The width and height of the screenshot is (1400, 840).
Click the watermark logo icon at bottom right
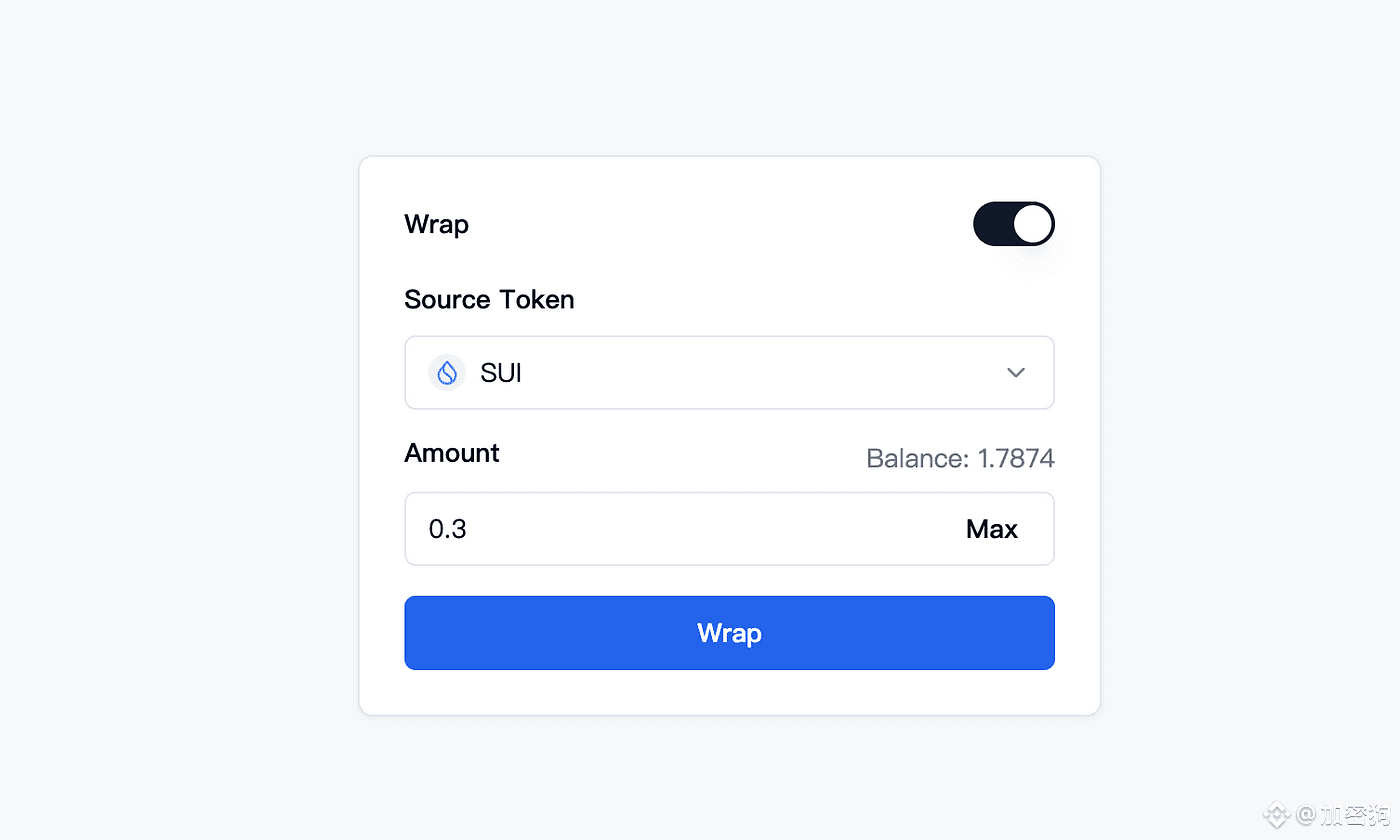1277,815
